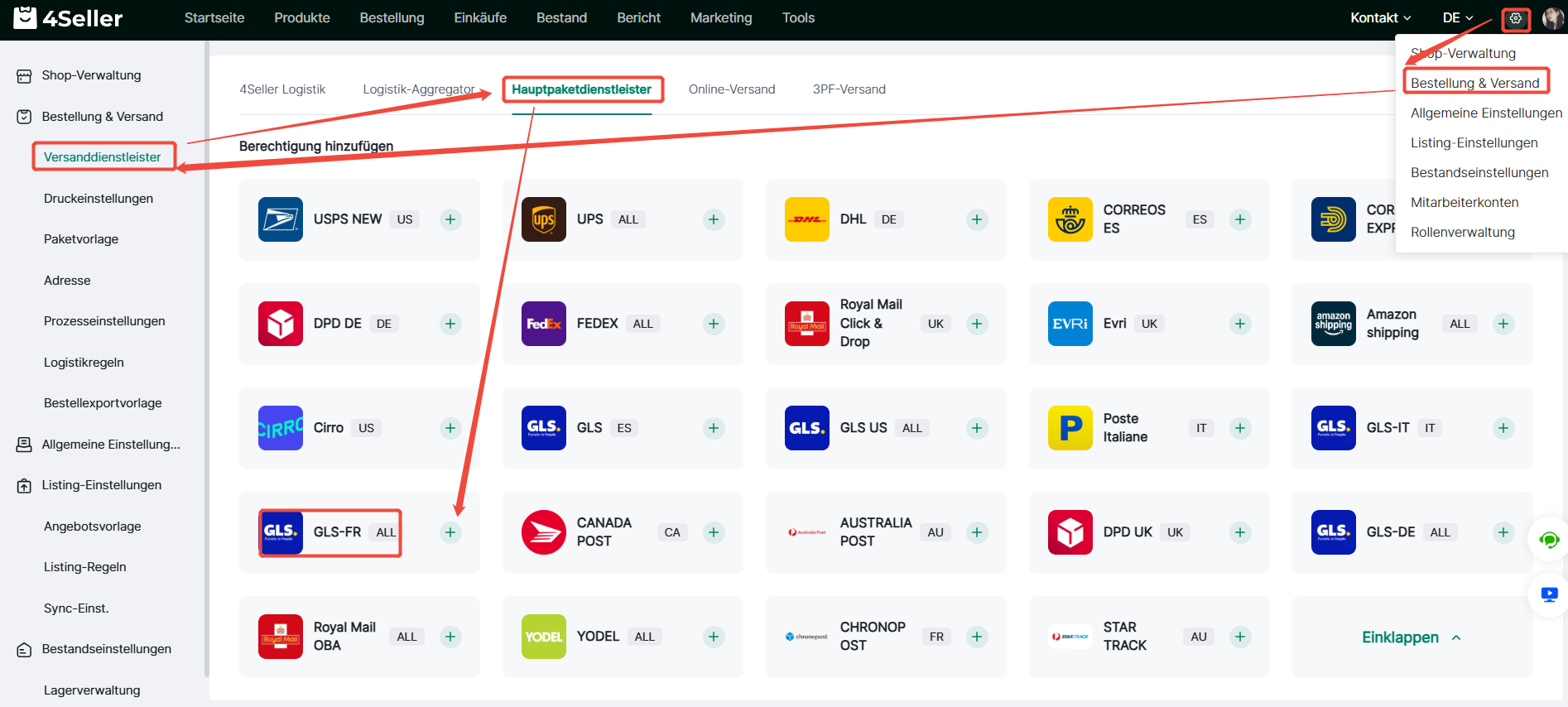Open Listing-Regeln in sidebar
Viewport: 1568px width, 707px height.
(x=85, y=567)
